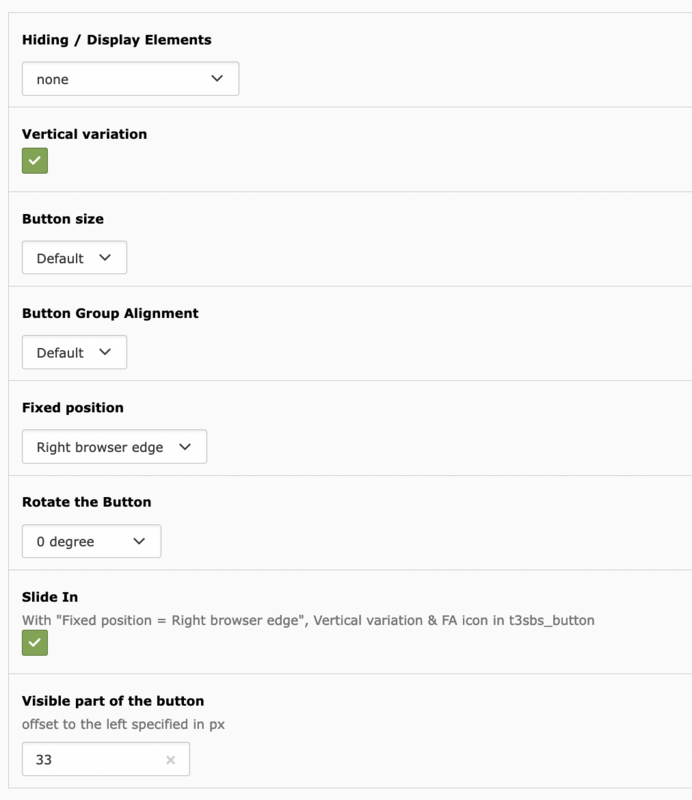Click the chevron next to 0 degree
This screenshot has width=692, height=800.
(x=139, y=541)
